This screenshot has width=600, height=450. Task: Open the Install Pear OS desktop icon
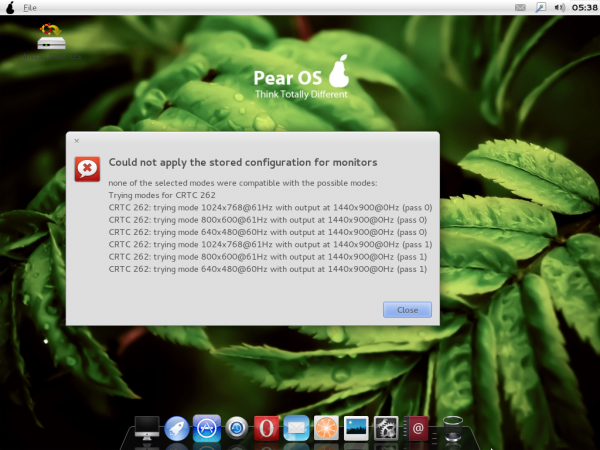click(x=52, y=42)
